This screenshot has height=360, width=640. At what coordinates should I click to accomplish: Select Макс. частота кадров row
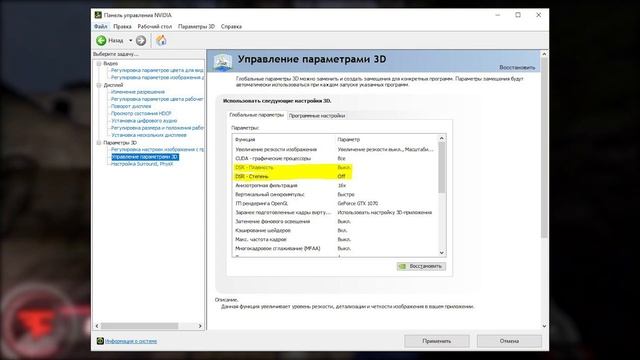click(335, 239)
